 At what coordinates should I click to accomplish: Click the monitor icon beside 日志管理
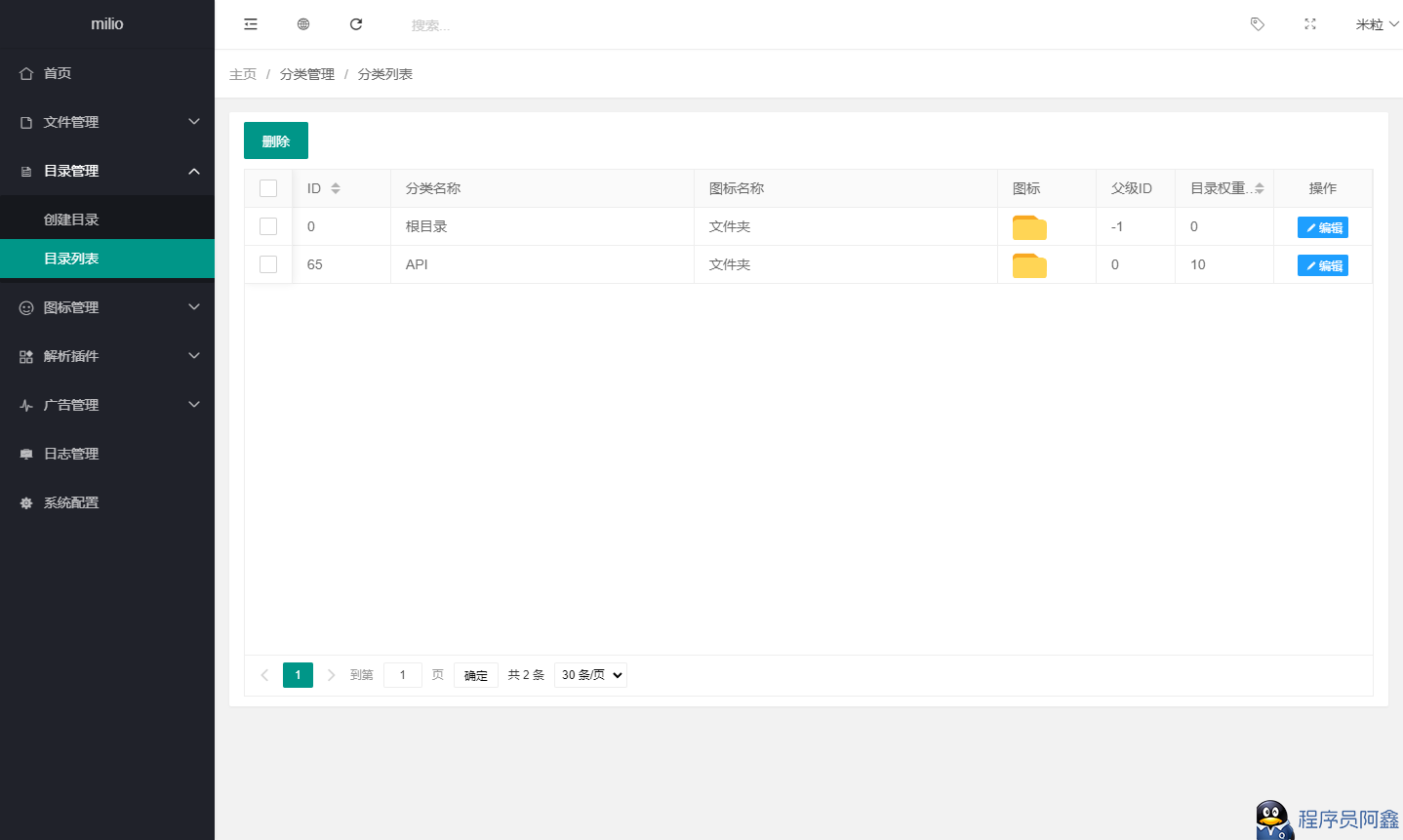(x=26, y=454)
